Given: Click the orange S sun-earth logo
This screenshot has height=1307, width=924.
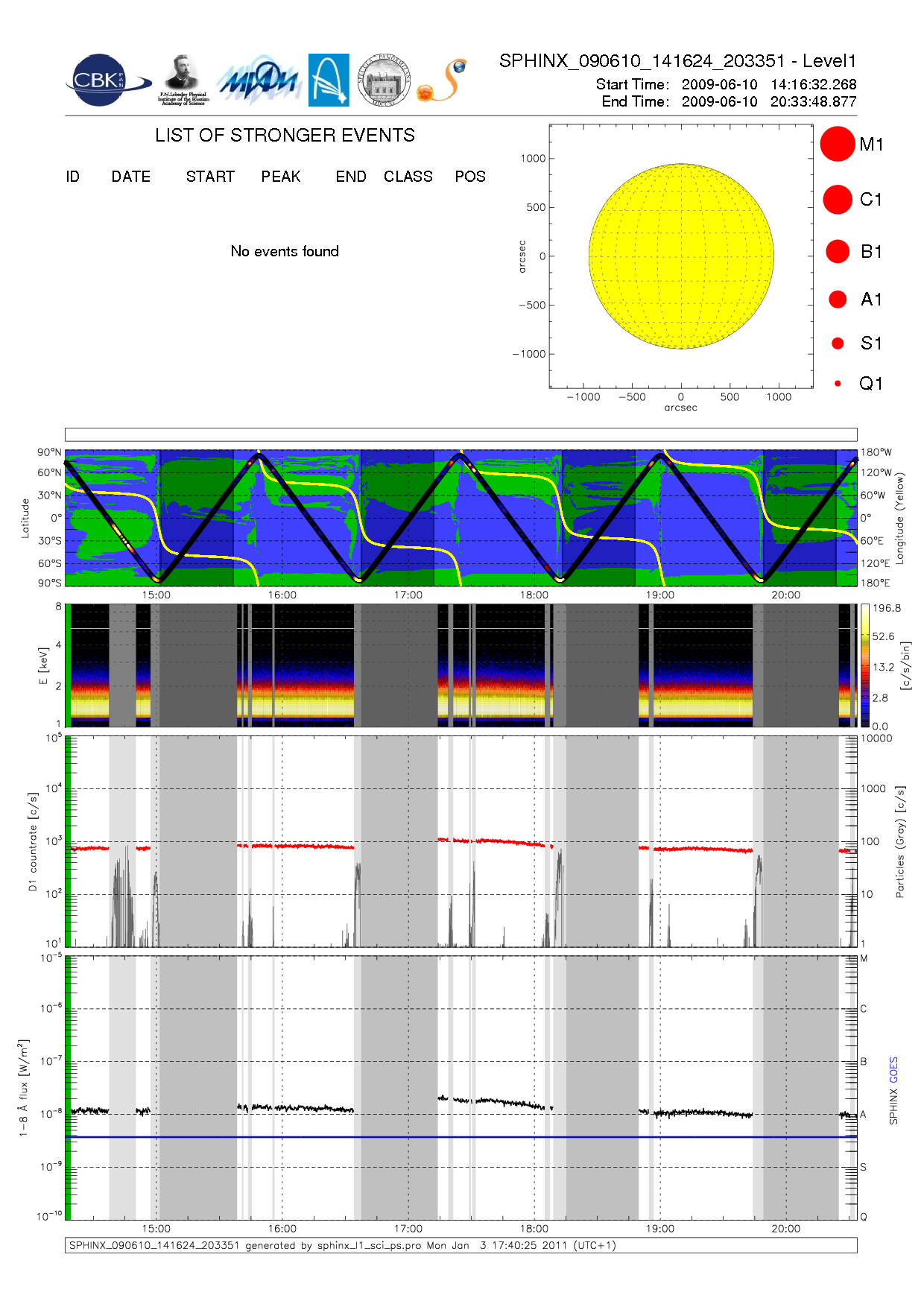Looking at the screenshot, I should pyautogui.click(x=442, y=80).
